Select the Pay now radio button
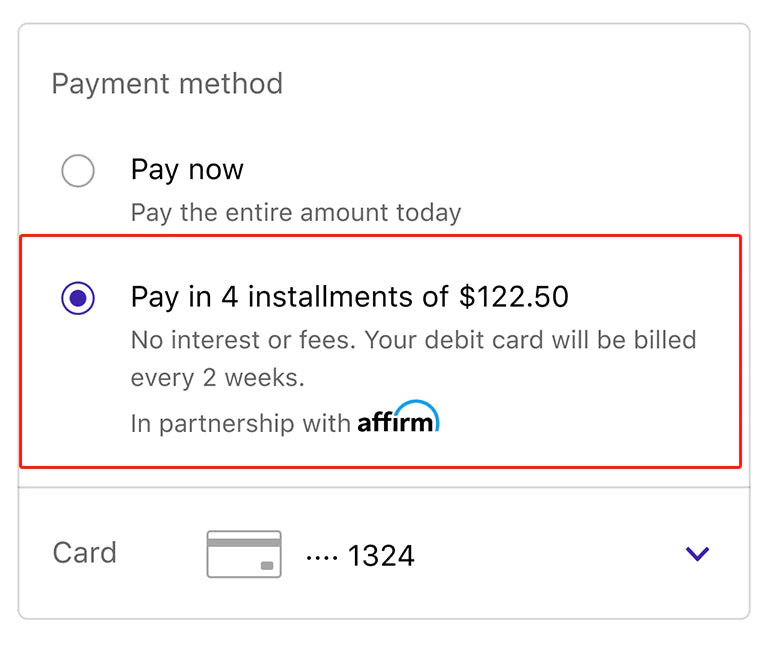Image resolution: width=774 pixels, height=647 pixels. 78,171
